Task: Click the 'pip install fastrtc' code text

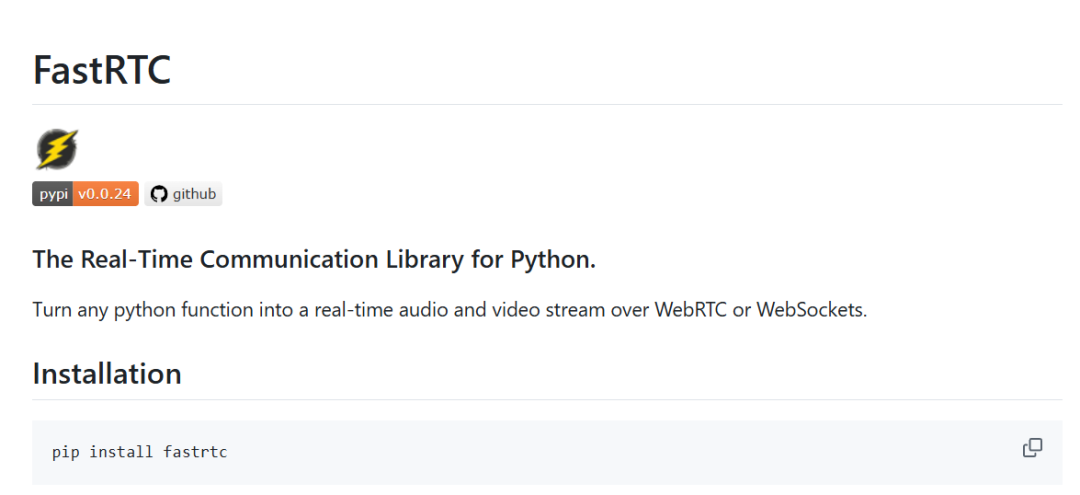Action: pyautogui.click(x=139, y=452)
